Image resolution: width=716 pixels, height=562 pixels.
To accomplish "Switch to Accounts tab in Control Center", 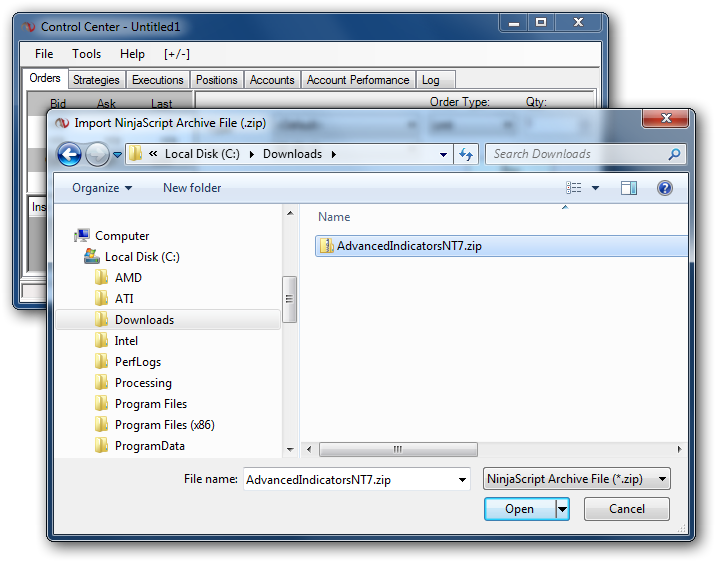I will pyautogui.click(x=272, y=80).
